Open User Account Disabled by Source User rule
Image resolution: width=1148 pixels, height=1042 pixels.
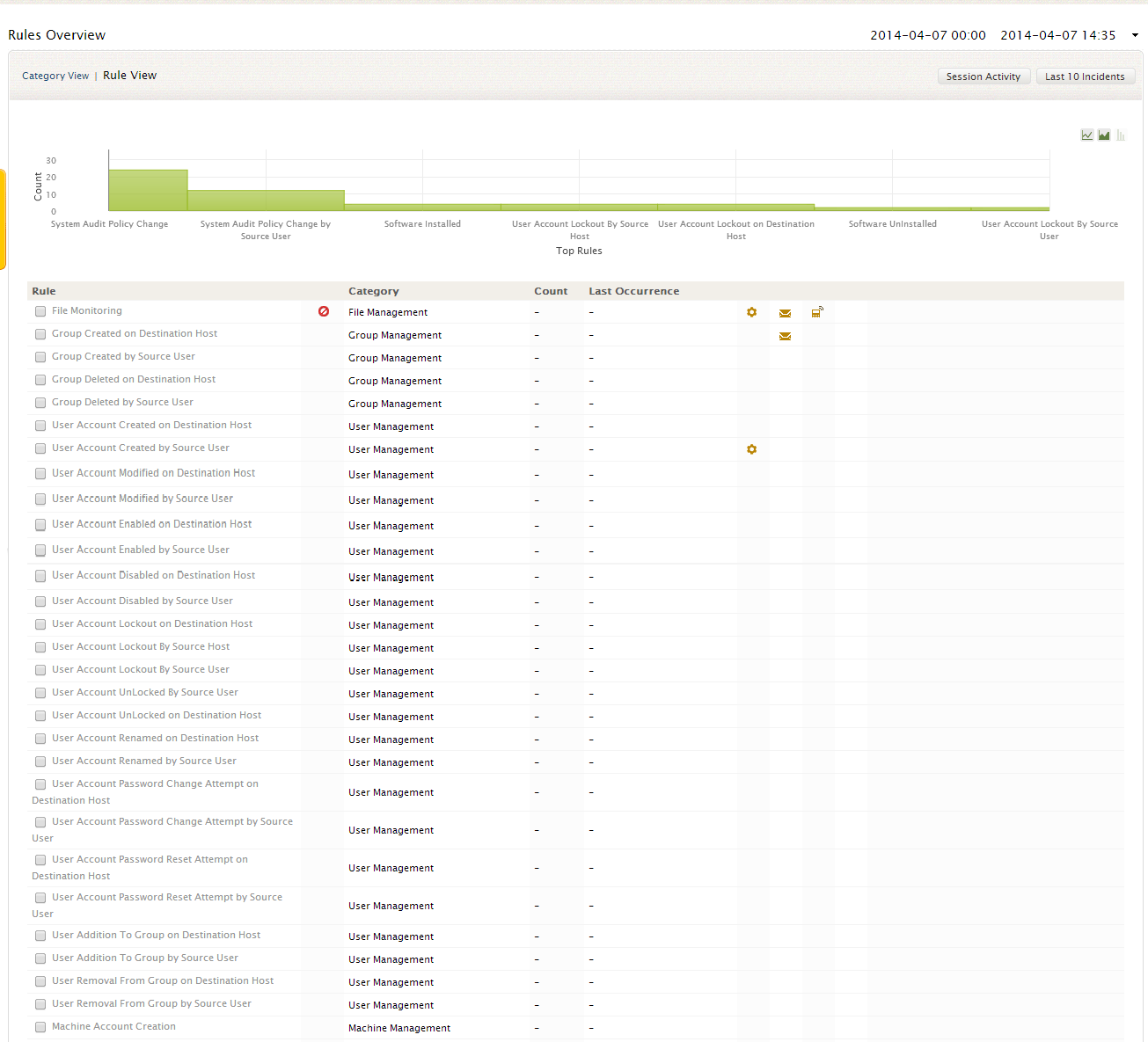click(143, 601)
